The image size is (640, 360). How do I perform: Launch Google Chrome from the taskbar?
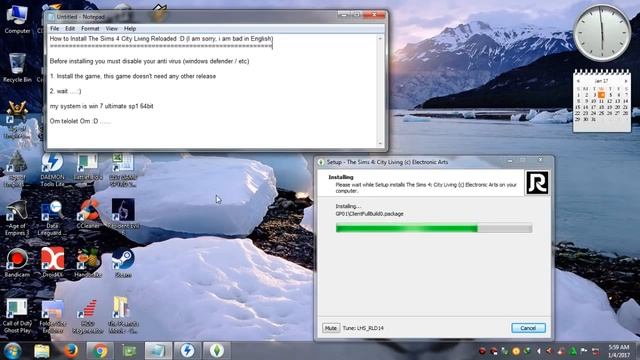(x=100, y=351)
